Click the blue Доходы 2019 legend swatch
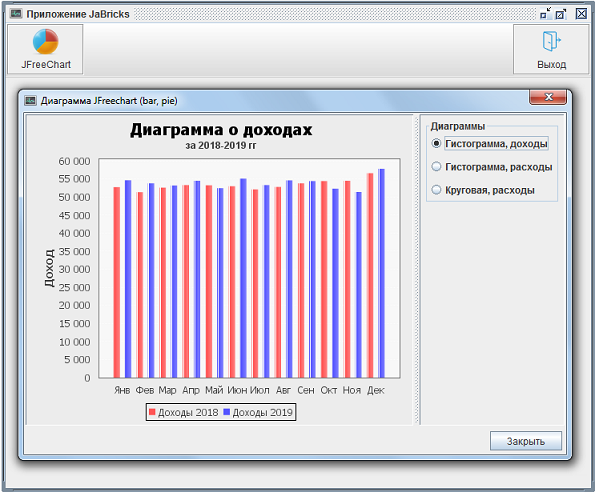The height and width of the screenshot is (492, 595). pyautogui.click(x=227, y=412)
